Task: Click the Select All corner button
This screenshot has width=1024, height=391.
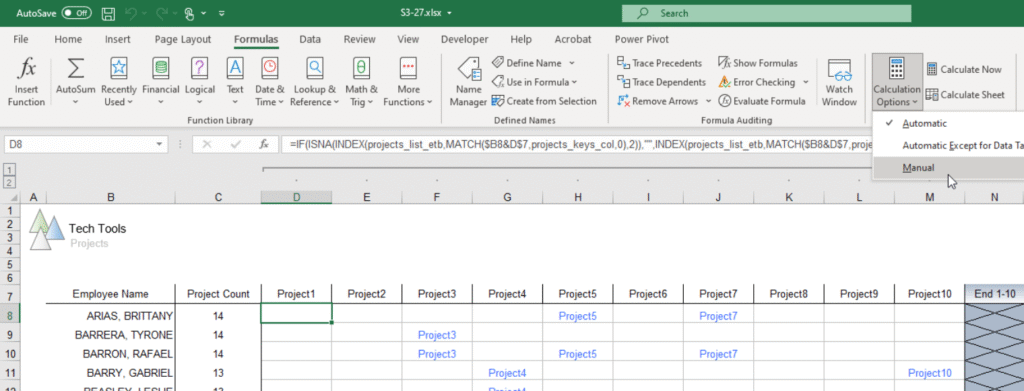Action: [10, 197]
